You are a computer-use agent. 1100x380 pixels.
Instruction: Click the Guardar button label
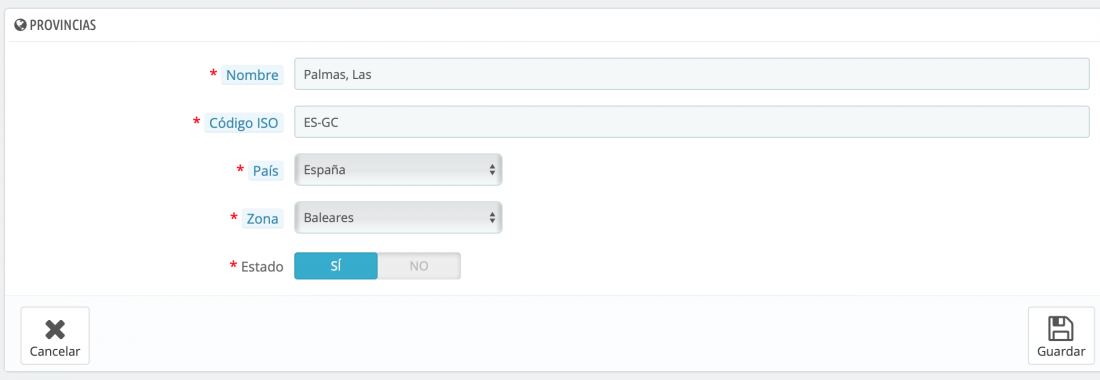(1061, 352)
